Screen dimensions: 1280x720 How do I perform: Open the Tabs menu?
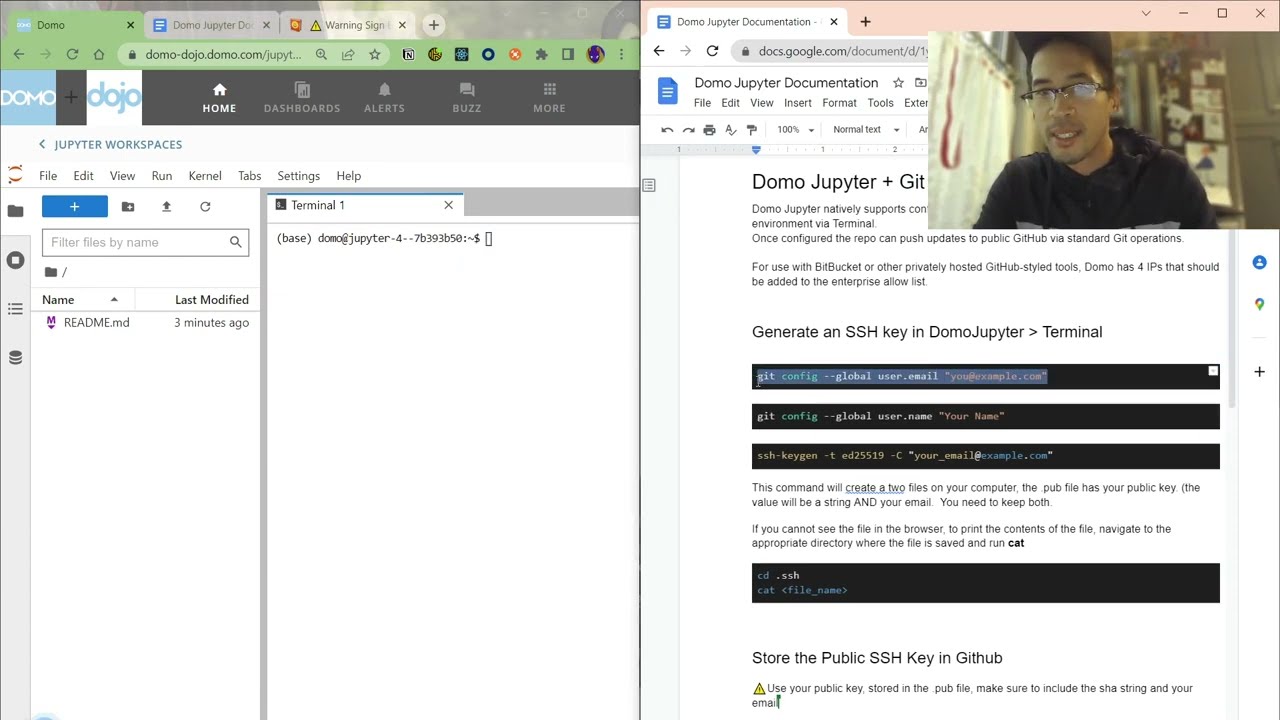(x=250, y=176)
